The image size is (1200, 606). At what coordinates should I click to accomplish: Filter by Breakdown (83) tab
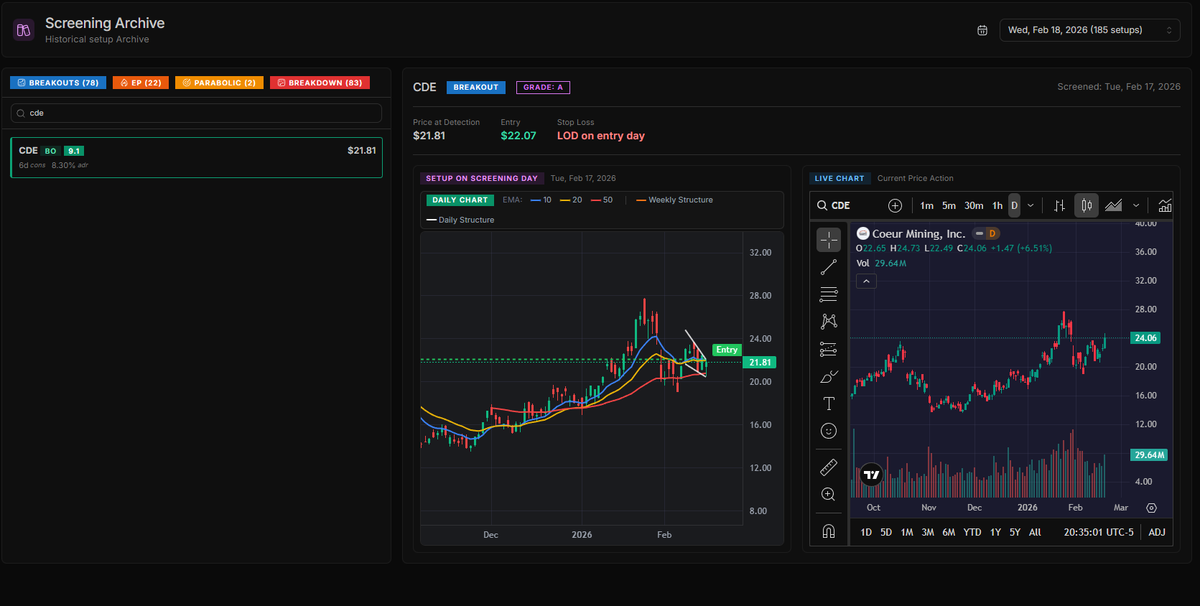point(320,82)
